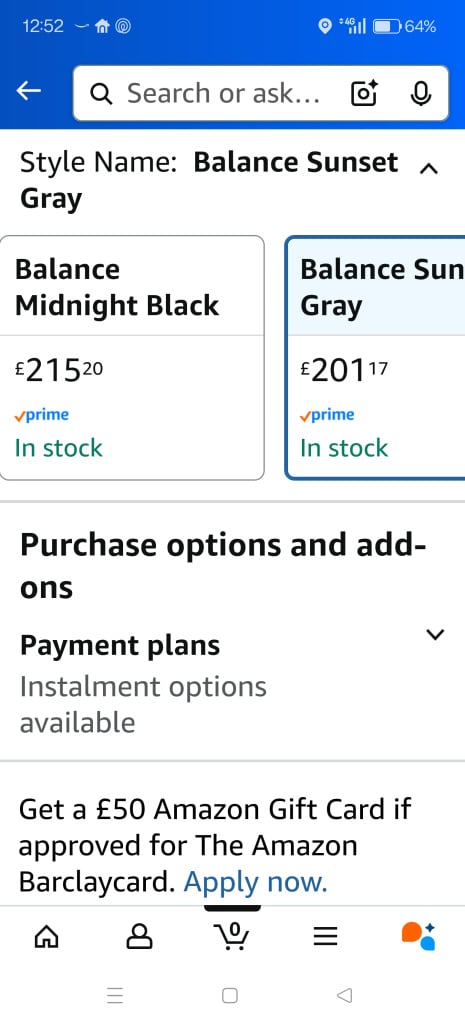Open Android recent apps button

(x=115, y=995)
